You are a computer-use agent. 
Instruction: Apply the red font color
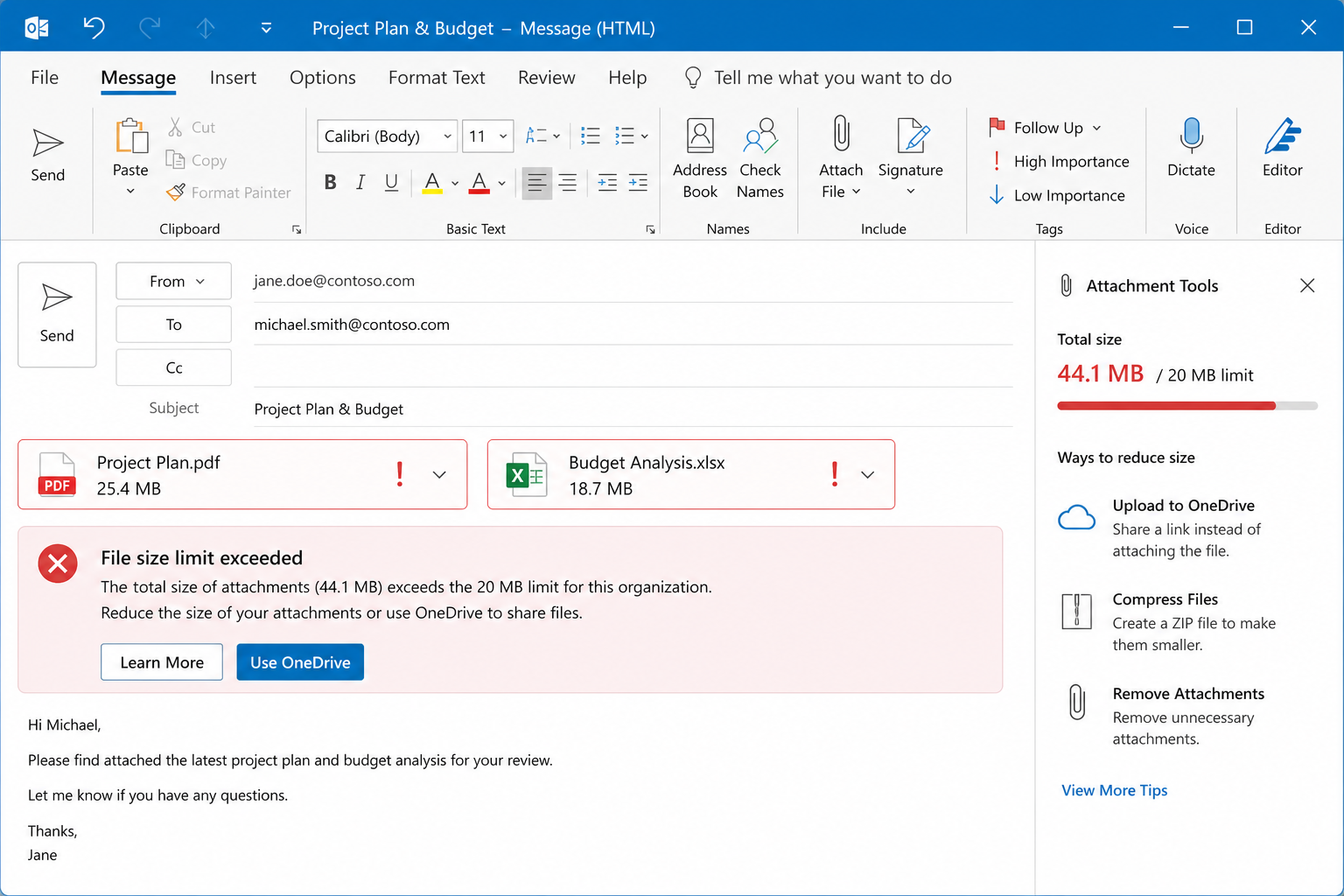479,182
